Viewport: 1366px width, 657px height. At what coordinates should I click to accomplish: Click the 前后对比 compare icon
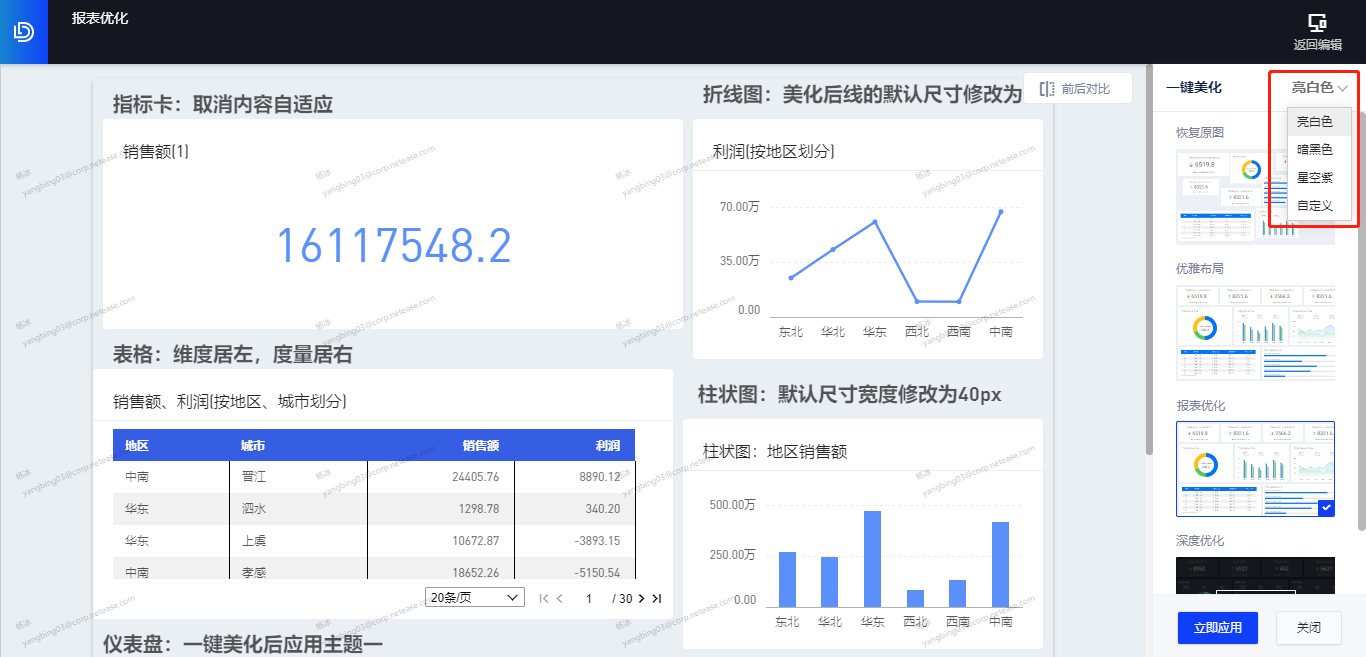[x=1047, y=89]
